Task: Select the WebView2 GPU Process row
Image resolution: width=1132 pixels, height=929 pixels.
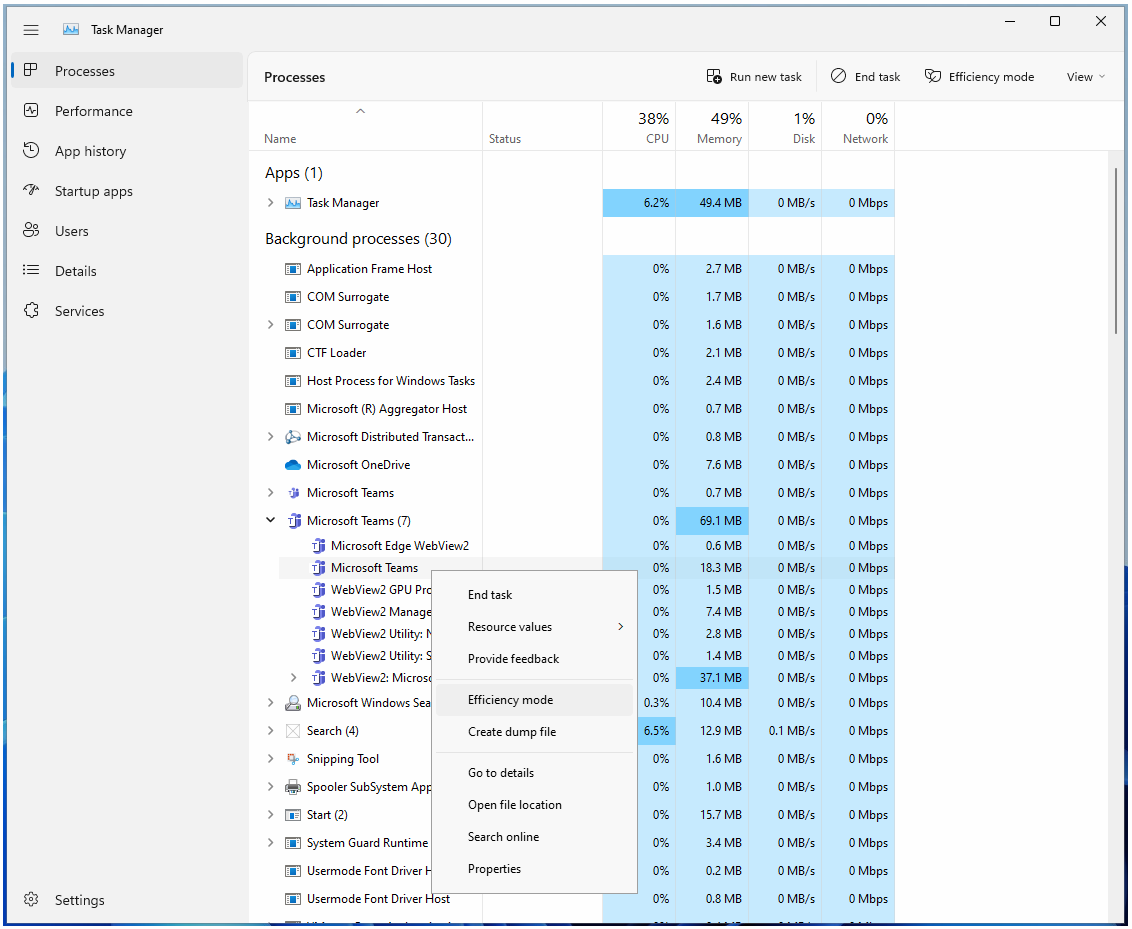Action: pyautogui.click(x=380, y=590)
